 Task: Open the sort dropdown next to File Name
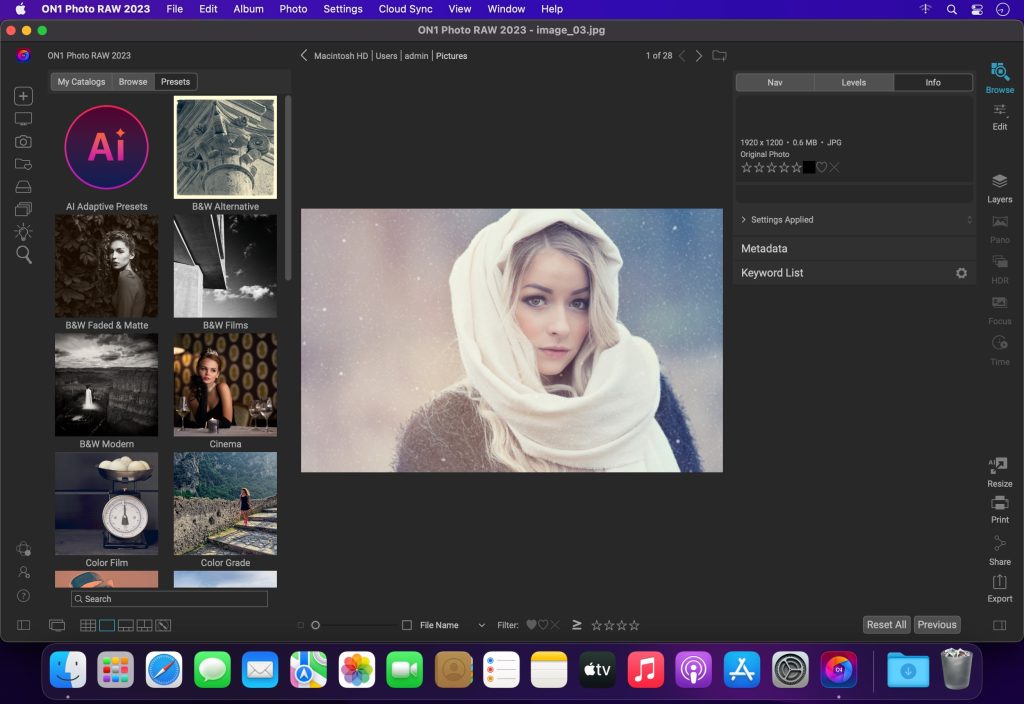481,624
